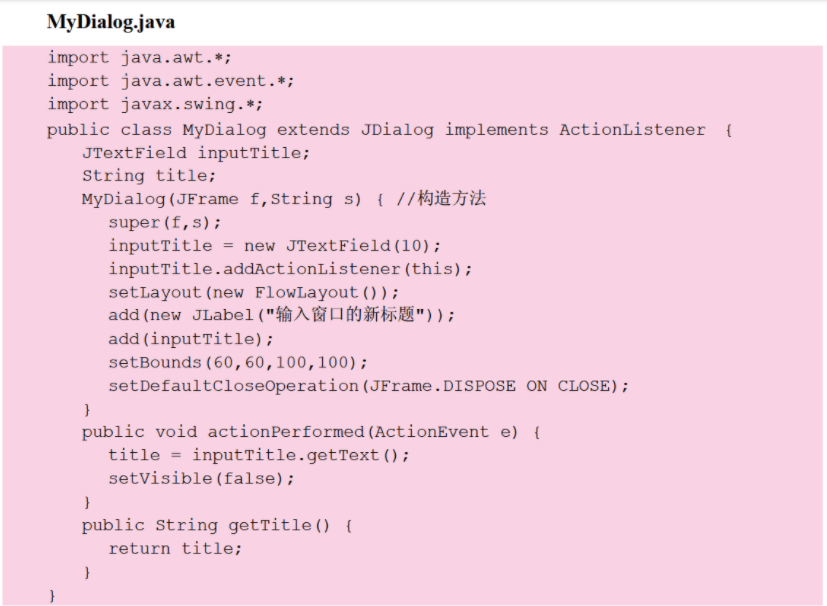This screenshot has width=827, height=606.
Task: Click the 'title = inputTitle.getText();' line
Action: click(x=259, y=455)
